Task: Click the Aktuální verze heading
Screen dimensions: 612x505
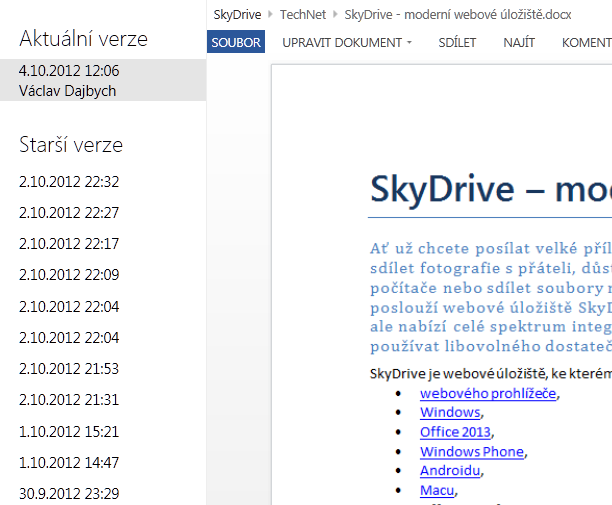Action: tap(84, 39)
